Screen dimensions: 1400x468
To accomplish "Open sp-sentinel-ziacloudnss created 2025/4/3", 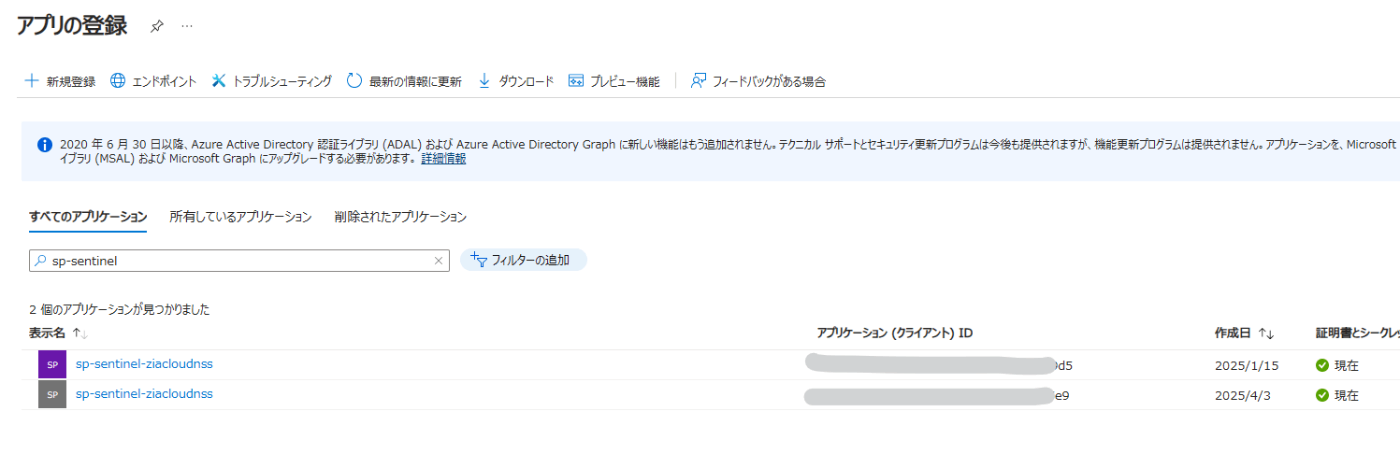I will pos(144,394).
